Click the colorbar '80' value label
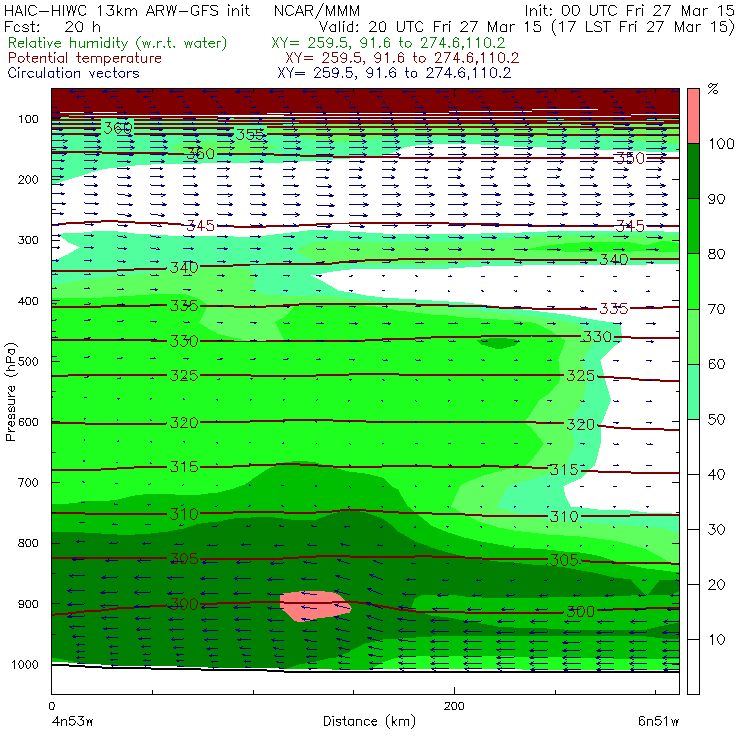Image resolution: width=740 pixels, height=740 pixels. coord(716,254)
